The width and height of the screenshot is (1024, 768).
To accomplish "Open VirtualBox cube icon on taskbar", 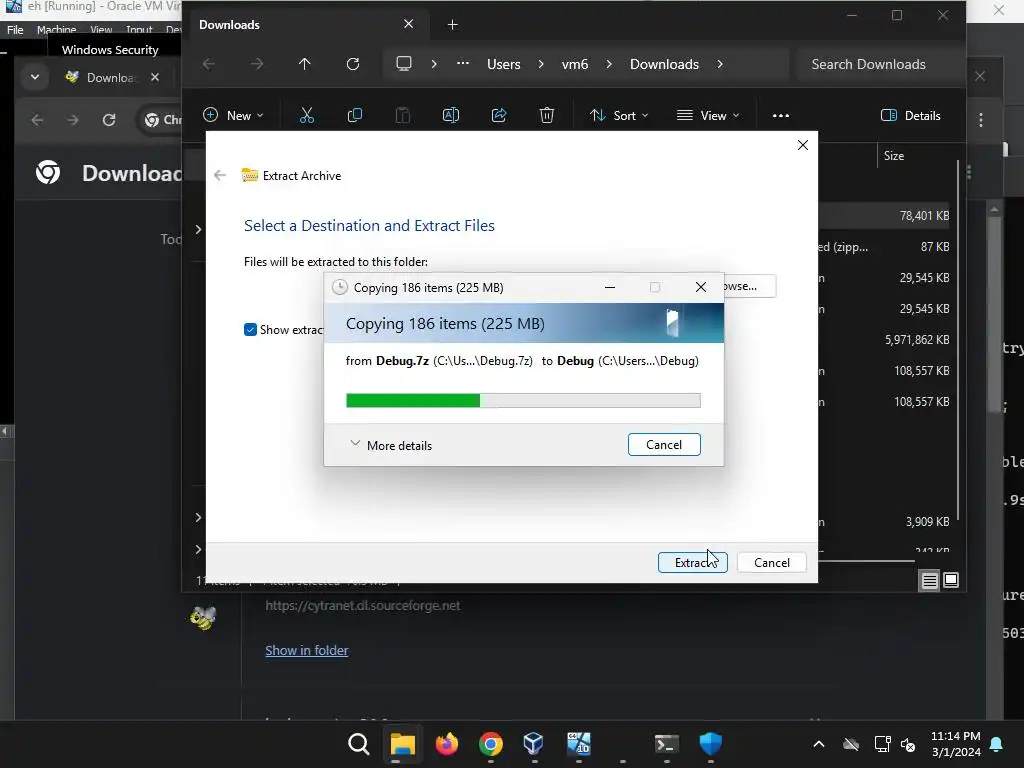I will pyautogui.click(x=534, y=744).
